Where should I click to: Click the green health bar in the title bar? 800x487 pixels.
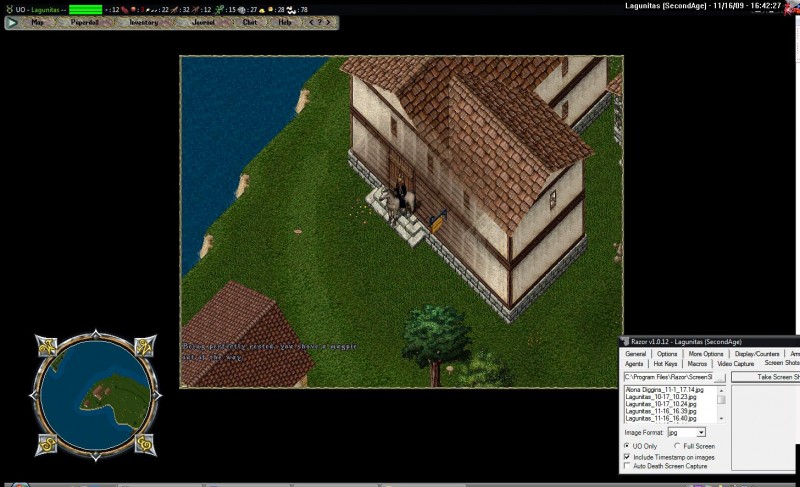[85, 9]
